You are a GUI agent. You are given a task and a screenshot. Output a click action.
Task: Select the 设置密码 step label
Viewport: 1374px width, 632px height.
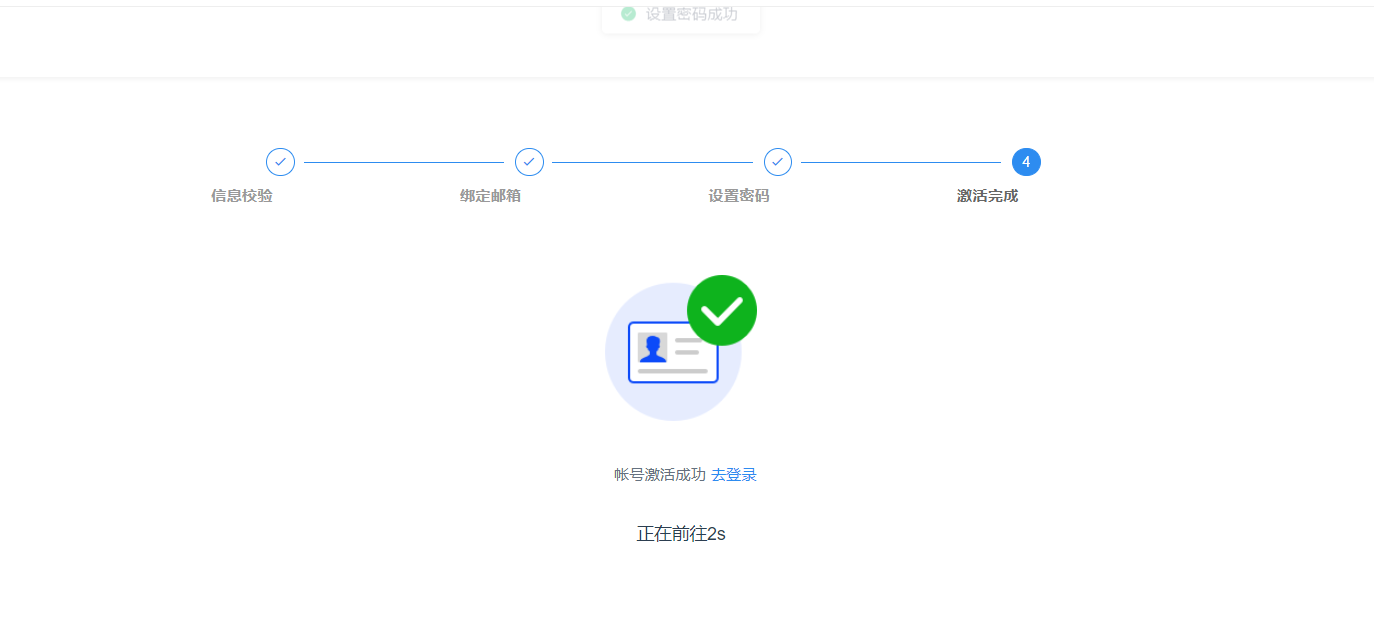tap(739, 196)
